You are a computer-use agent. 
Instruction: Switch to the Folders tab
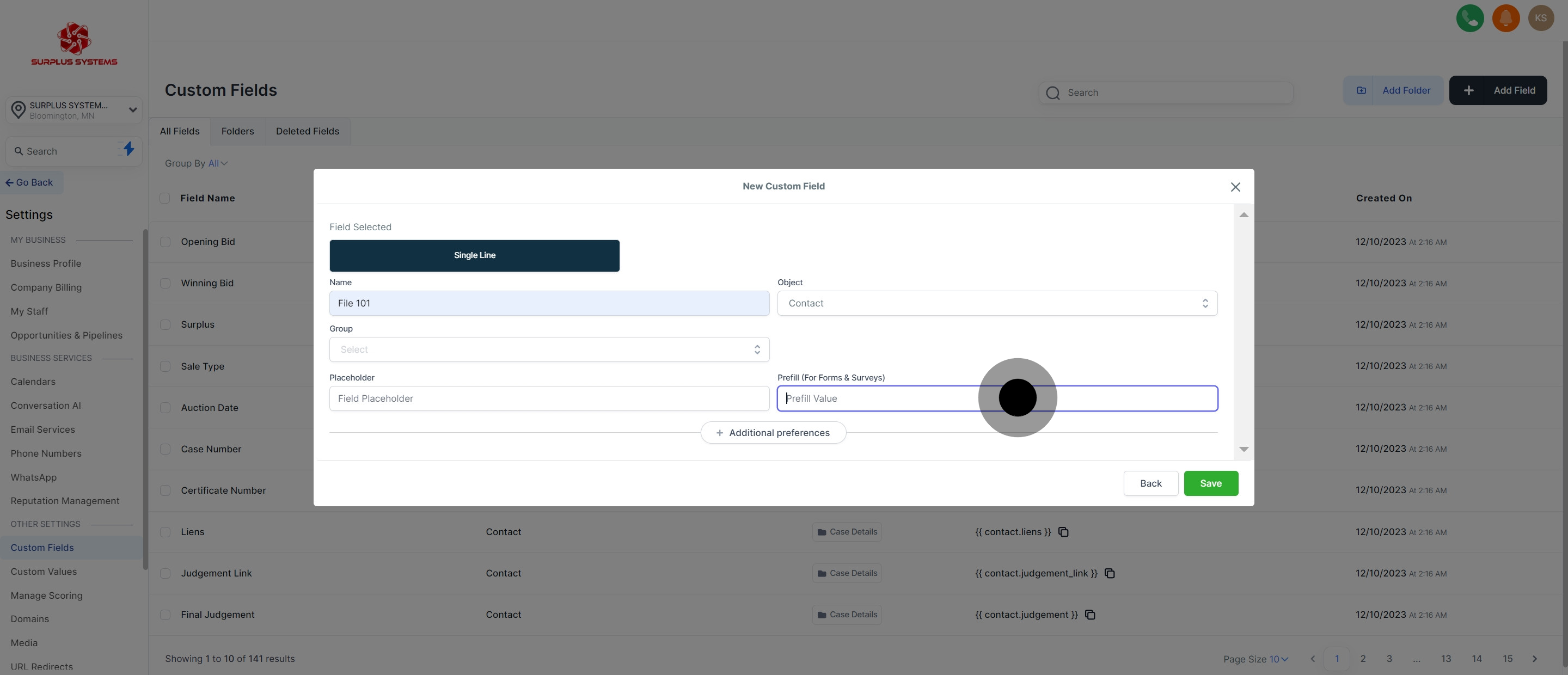pos(237,132)
